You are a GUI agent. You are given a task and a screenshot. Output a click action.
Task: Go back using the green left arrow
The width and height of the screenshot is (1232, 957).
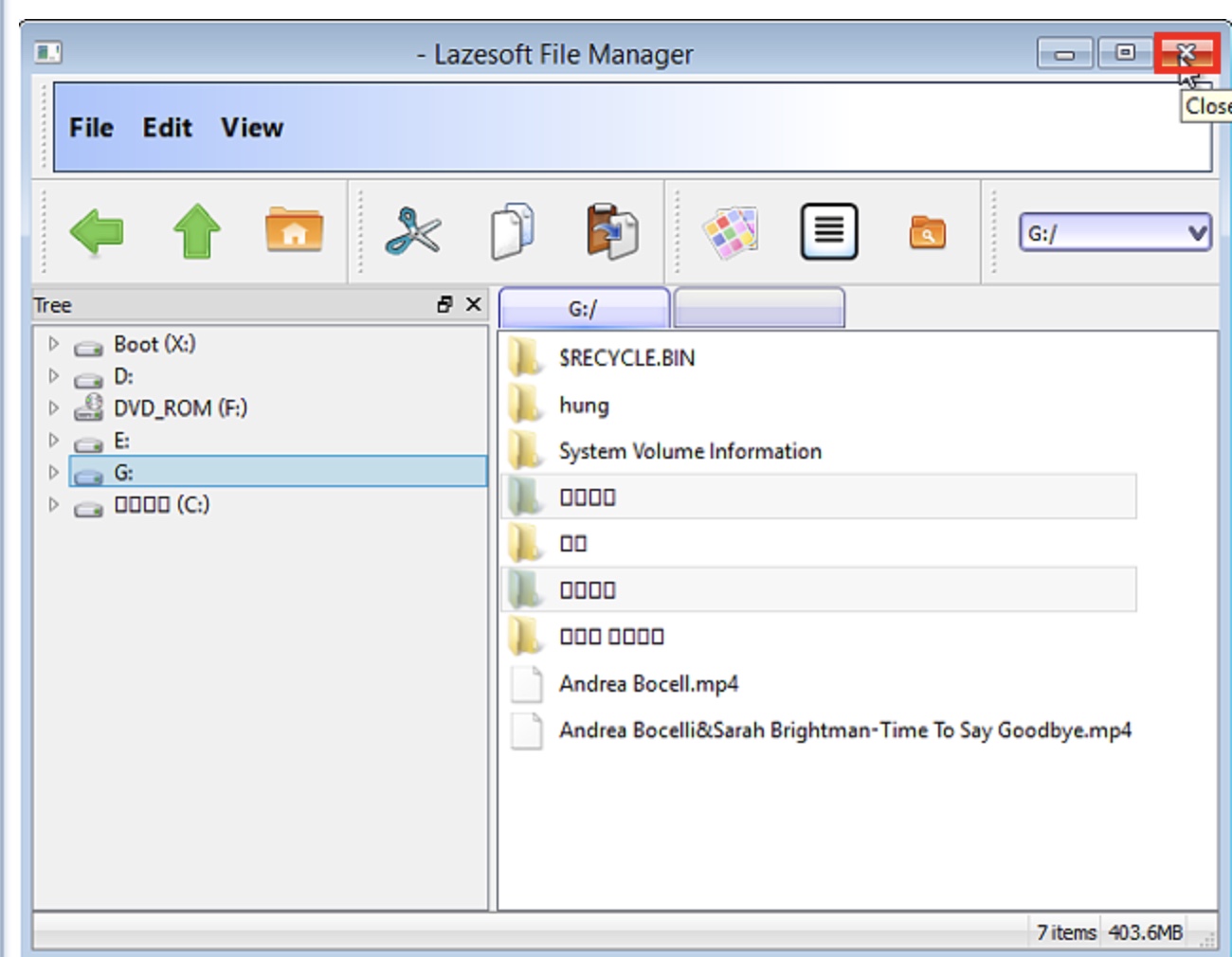(97, 231)
